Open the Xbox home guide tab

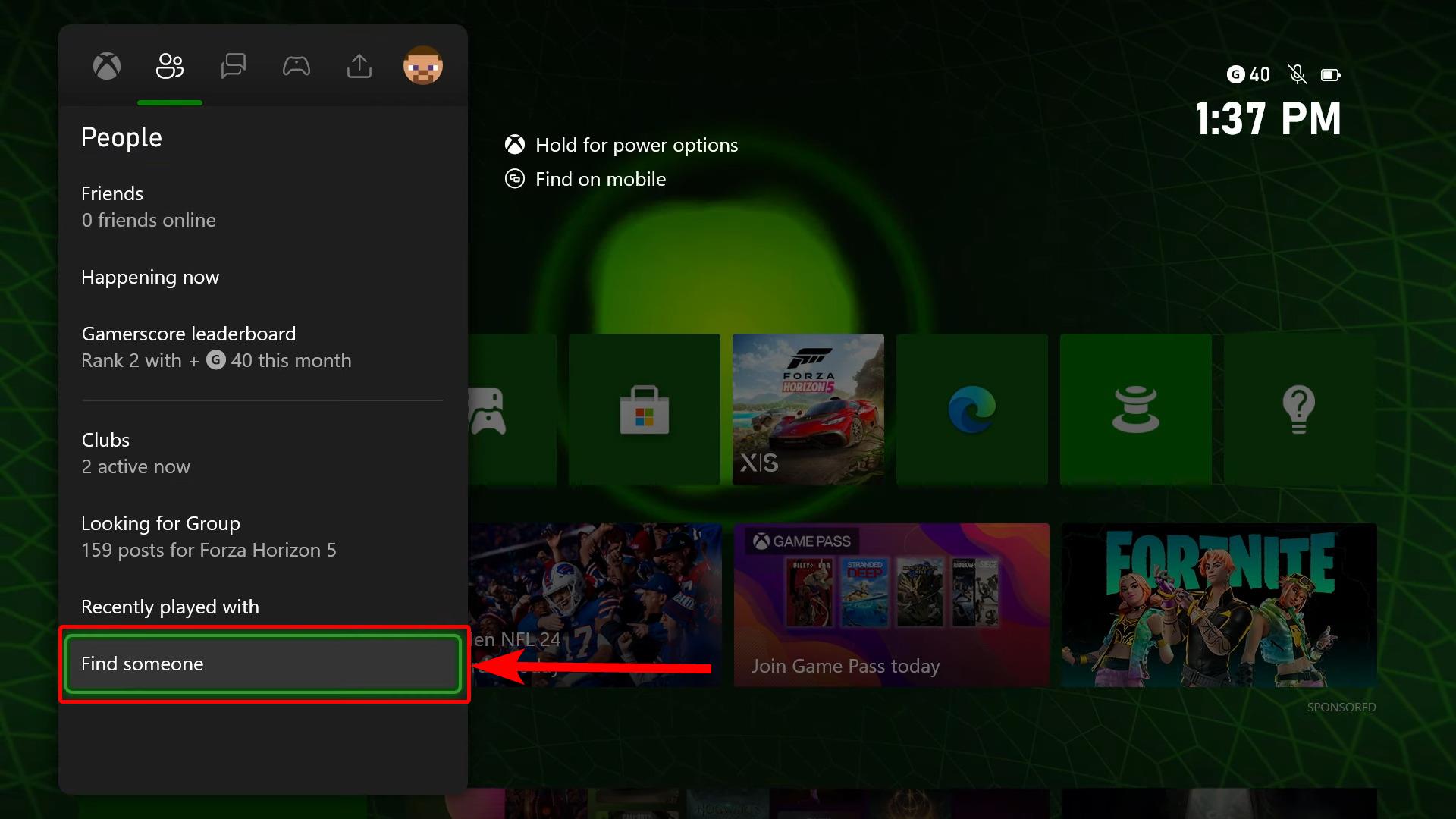107,67
